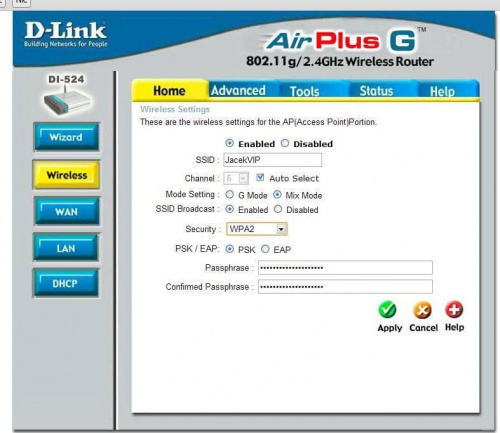Expand the Security WPA2 dropdown

click(x=257, y=229)
